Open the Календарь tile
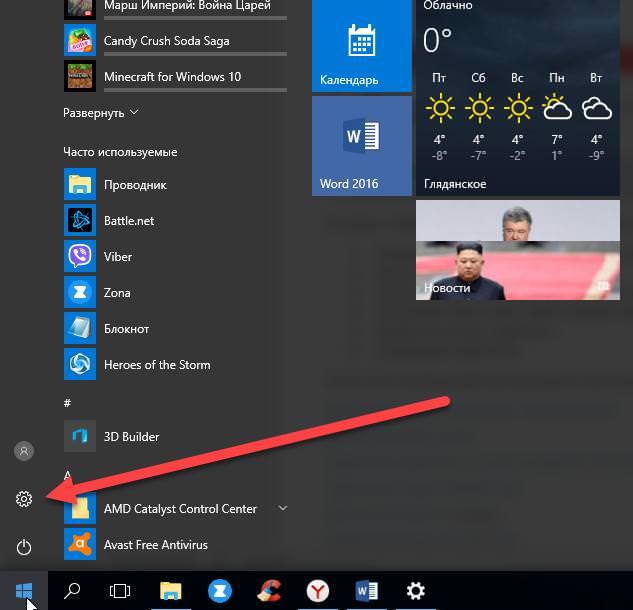Viewport: 633px width, 610px height. tap(362, 46)
